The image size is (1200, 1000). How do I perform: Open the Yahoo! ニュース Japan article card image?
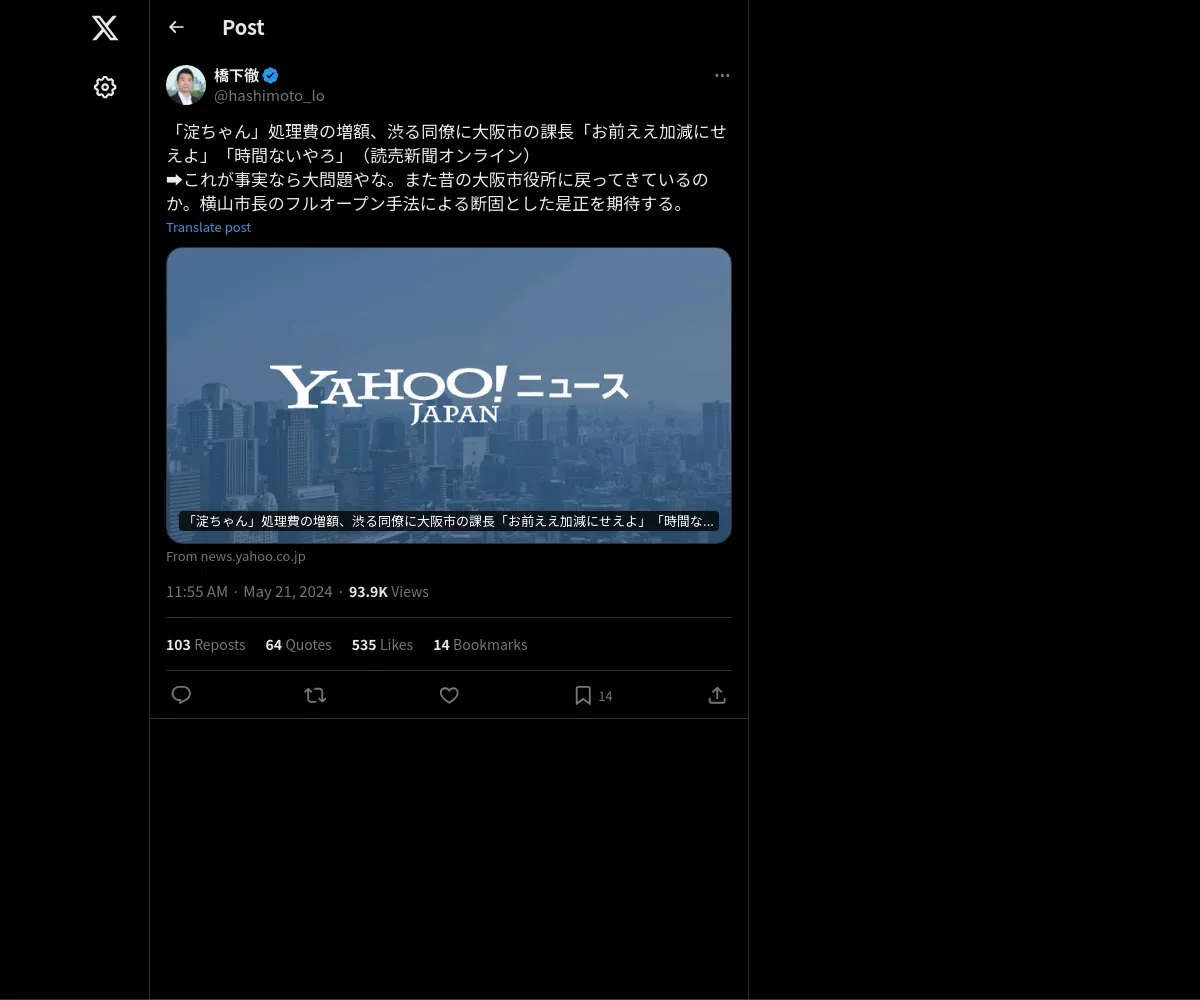[x=449, y=395]
